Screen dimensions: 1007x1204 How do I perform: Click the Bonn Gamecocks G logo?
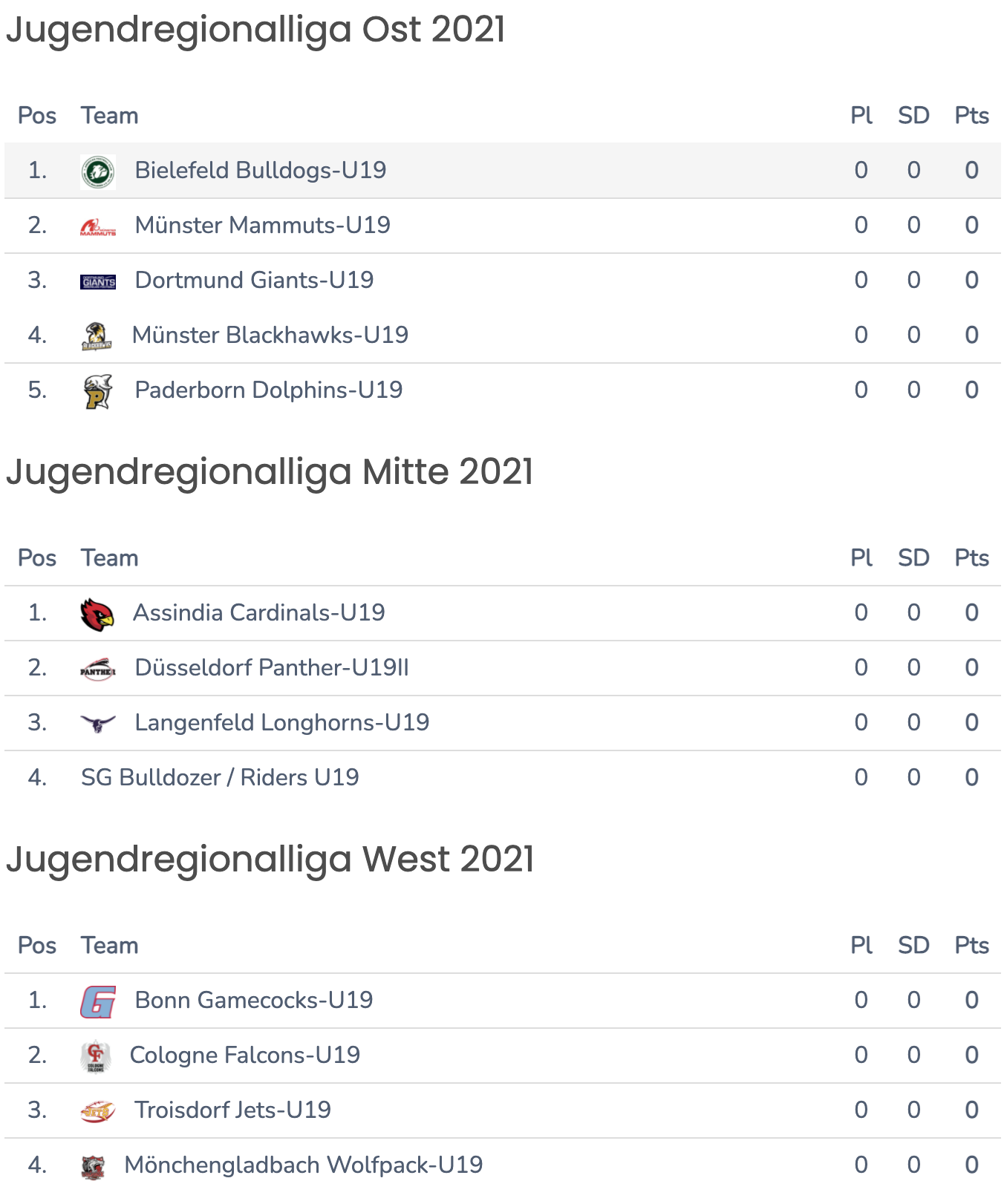[98, 1001]
